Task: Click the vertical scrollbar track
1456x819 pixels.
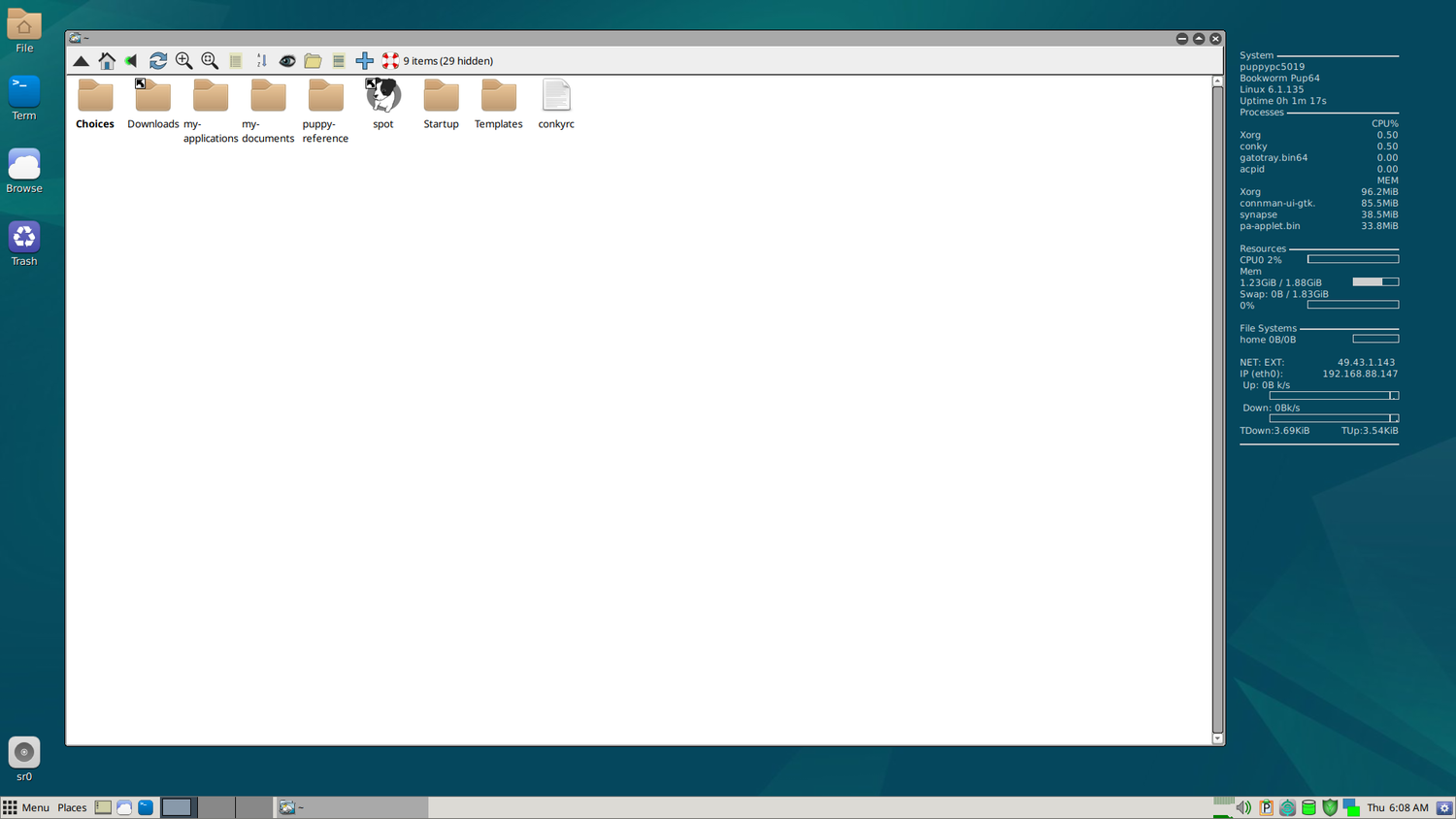Action: tap(1217, 409)
